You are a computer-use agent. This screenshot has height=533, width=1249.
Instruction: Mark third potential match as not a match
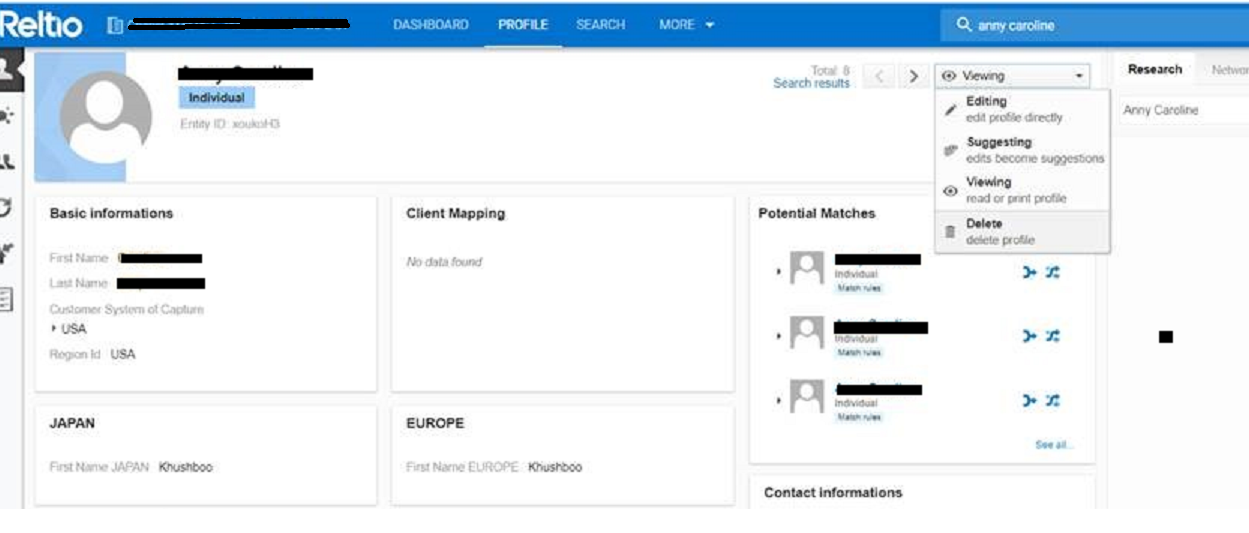pos(1052,400)
